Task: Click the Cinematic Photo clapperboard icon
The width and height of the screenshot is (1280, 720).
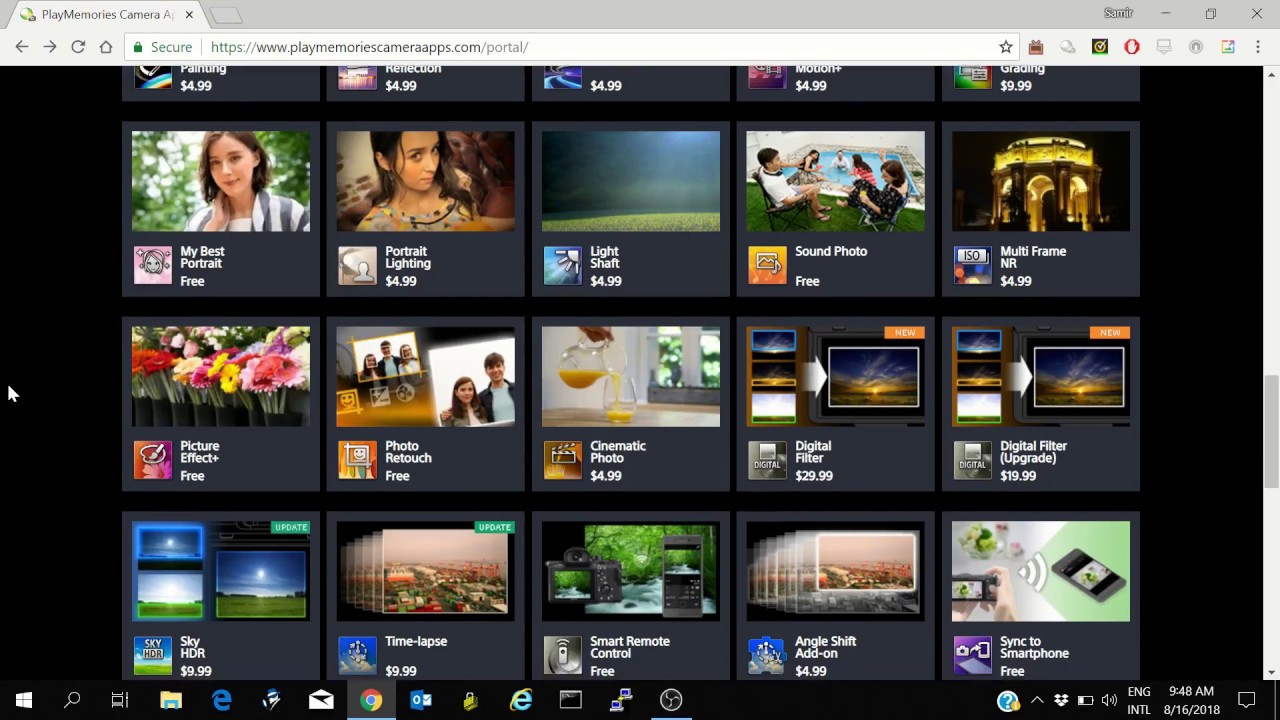Action: coord(562,460)
